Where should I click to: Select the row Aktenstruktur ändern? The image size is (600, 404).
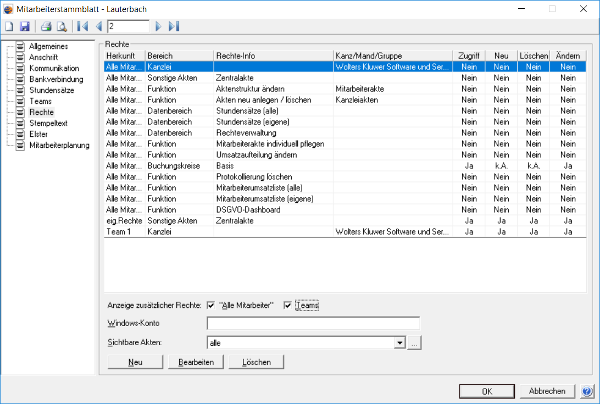[x=345, y=89]
